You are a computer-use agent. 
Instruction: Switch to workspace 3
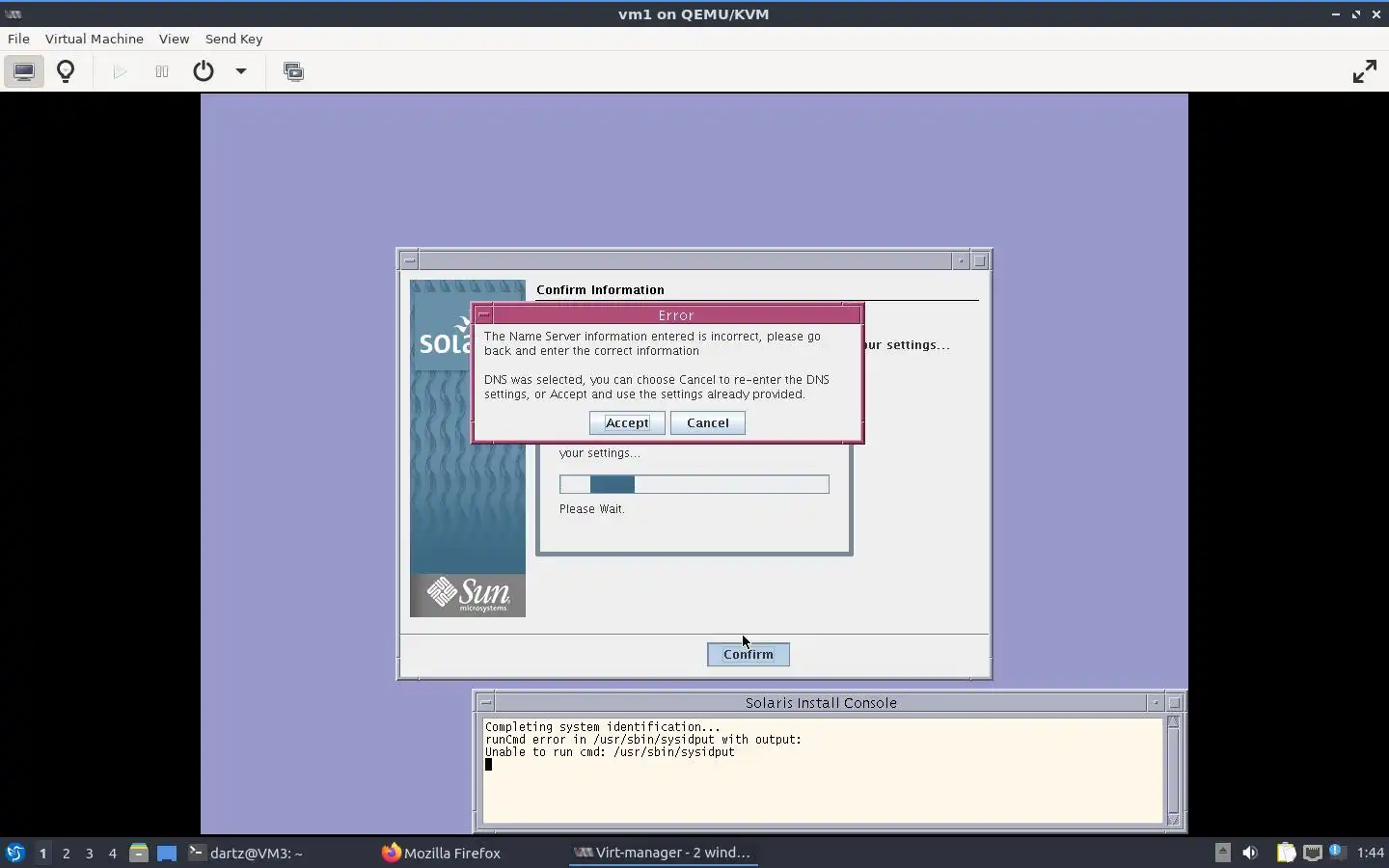pyautogui.click(x=89, y=853)
